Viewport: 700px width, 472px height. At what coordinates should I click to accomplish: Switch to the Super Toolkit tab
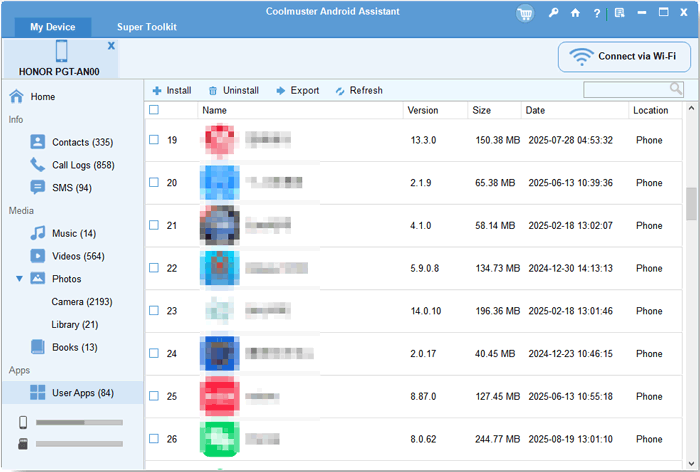pos(146,27)
